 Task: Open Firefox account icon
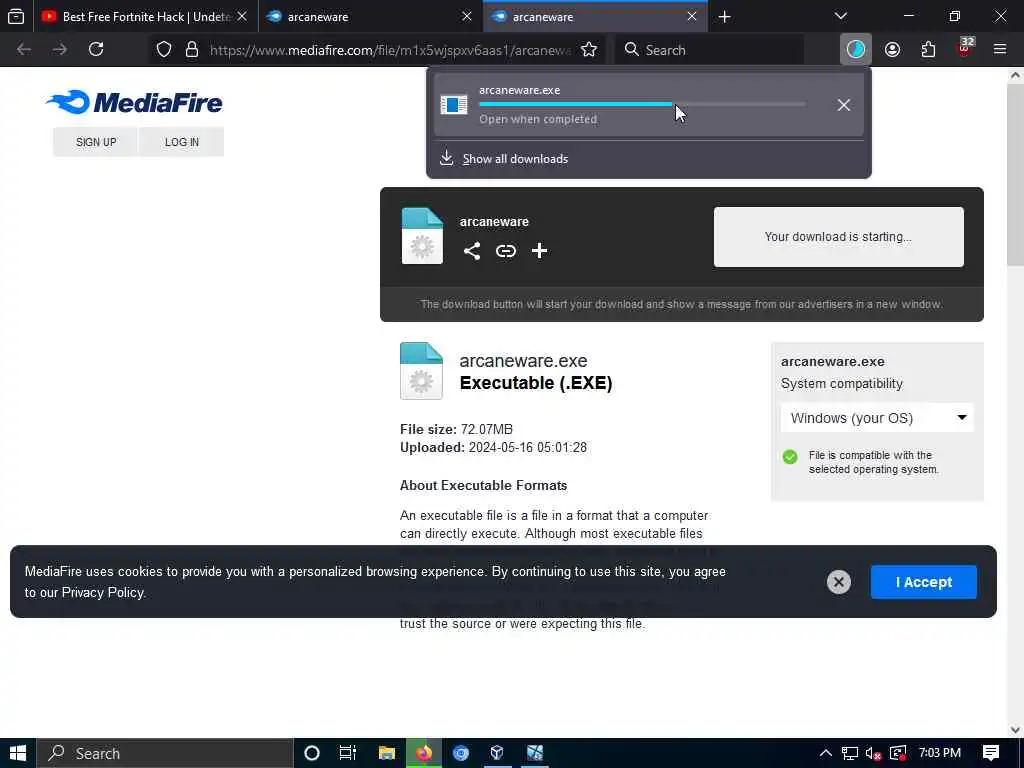pyautogui.click(x=892, y=50)
